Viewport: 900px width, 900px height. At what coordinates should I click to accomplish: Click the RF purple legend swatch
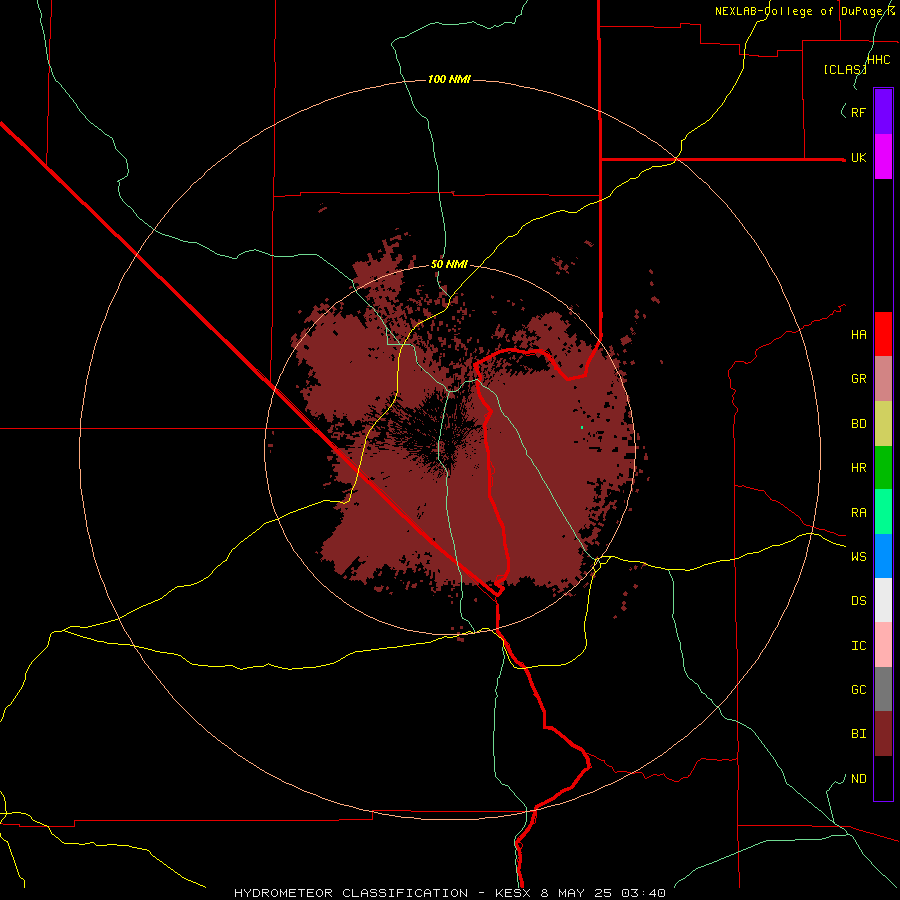click(x=883, y=111)
